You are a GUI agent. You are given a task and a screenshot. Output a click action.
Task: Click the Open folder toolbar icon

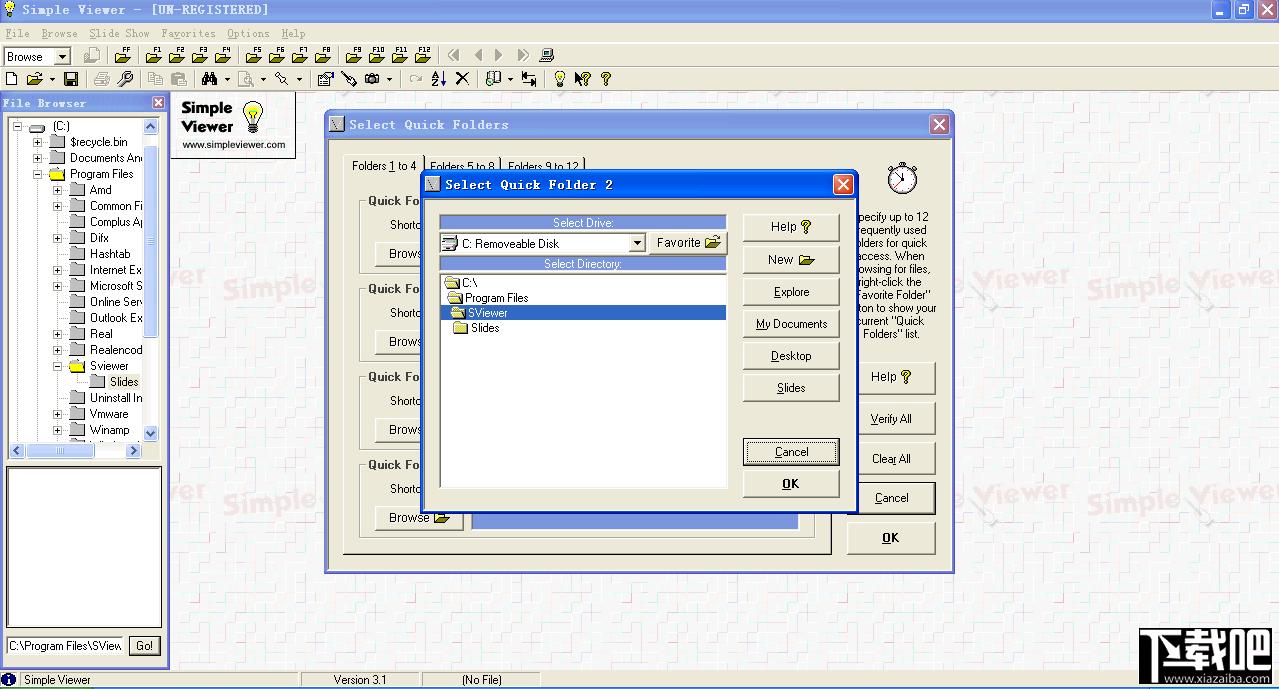click(34, 79)
